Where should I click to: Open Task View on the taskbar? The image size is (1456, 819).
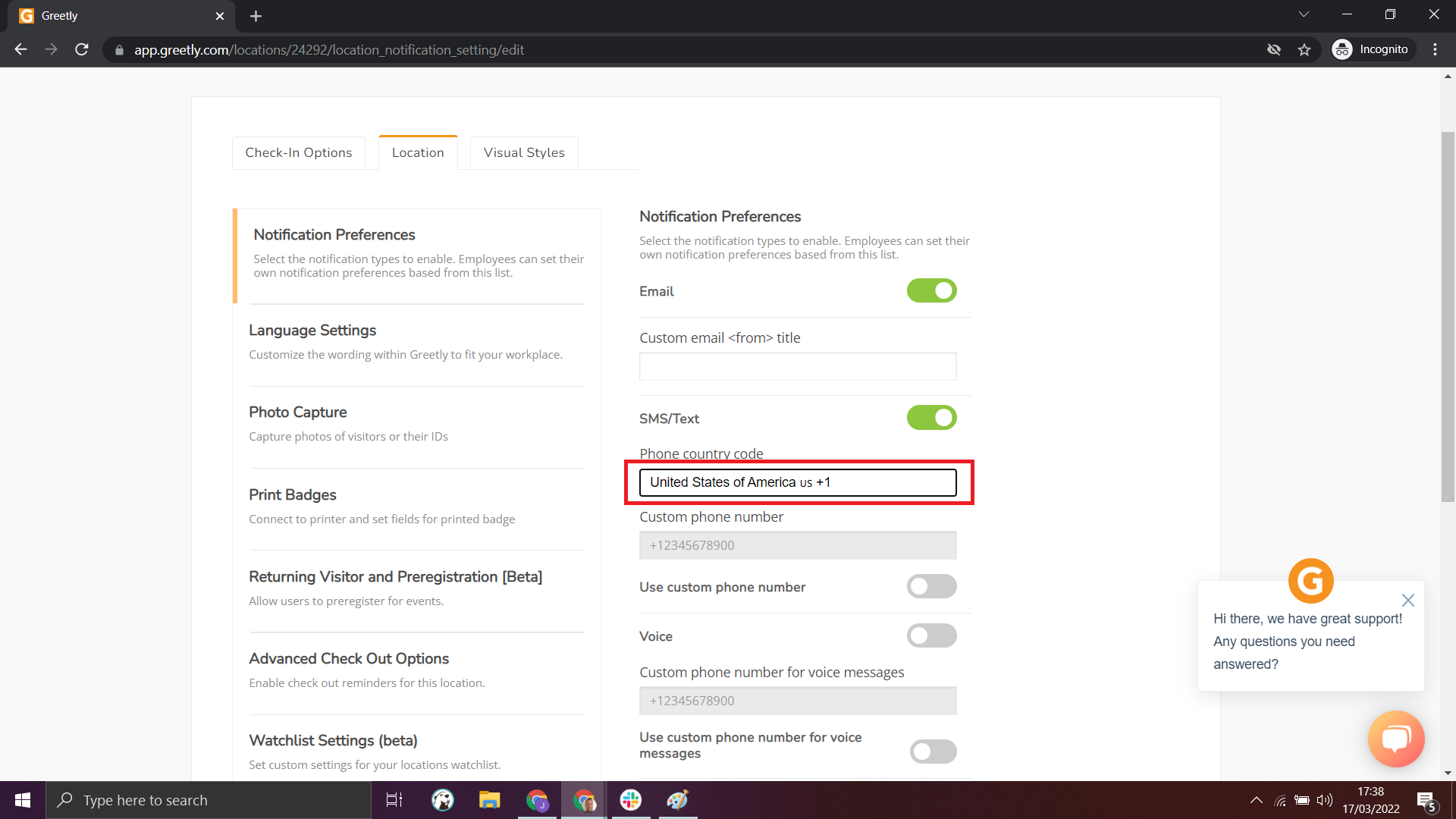click(394, 800)
